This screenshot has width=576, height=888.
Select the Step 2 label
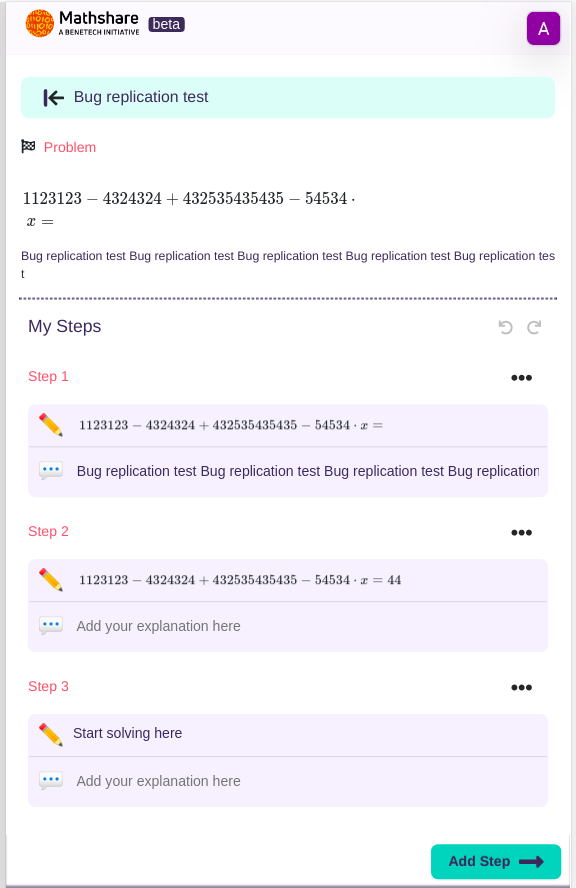[x=48, y=531]
